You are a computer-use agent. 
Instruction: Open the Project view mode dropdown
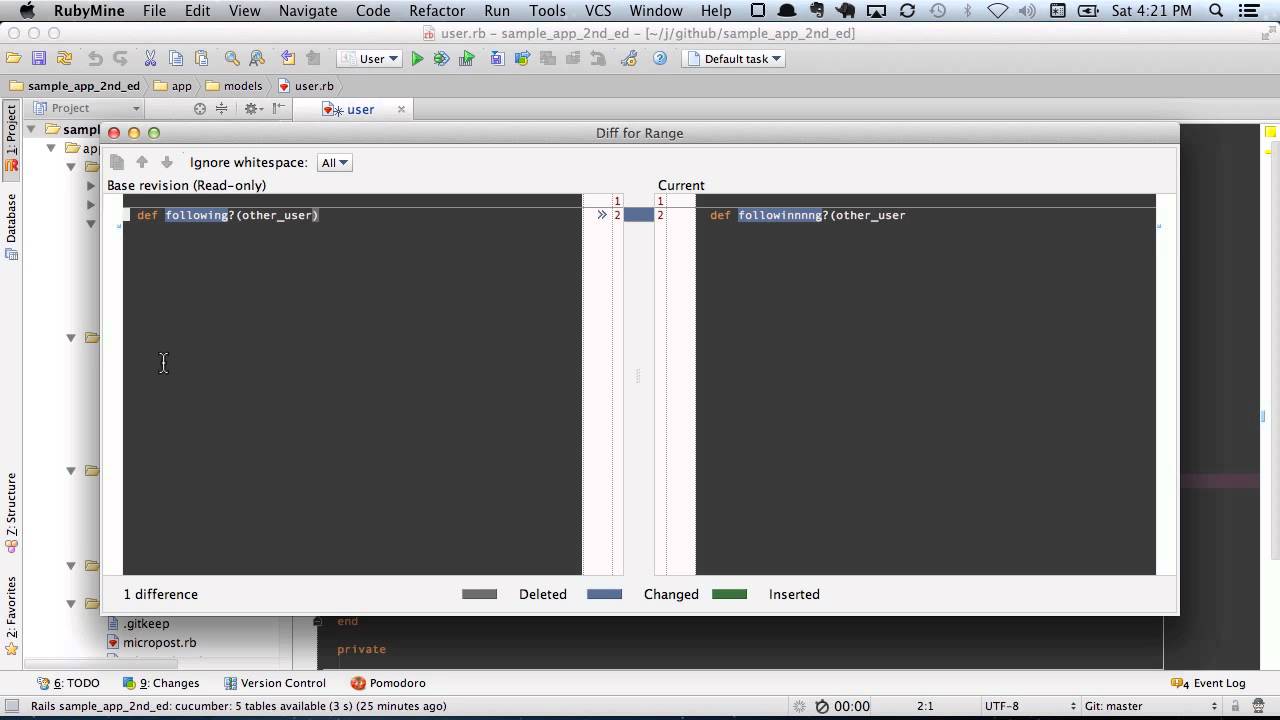88,109
